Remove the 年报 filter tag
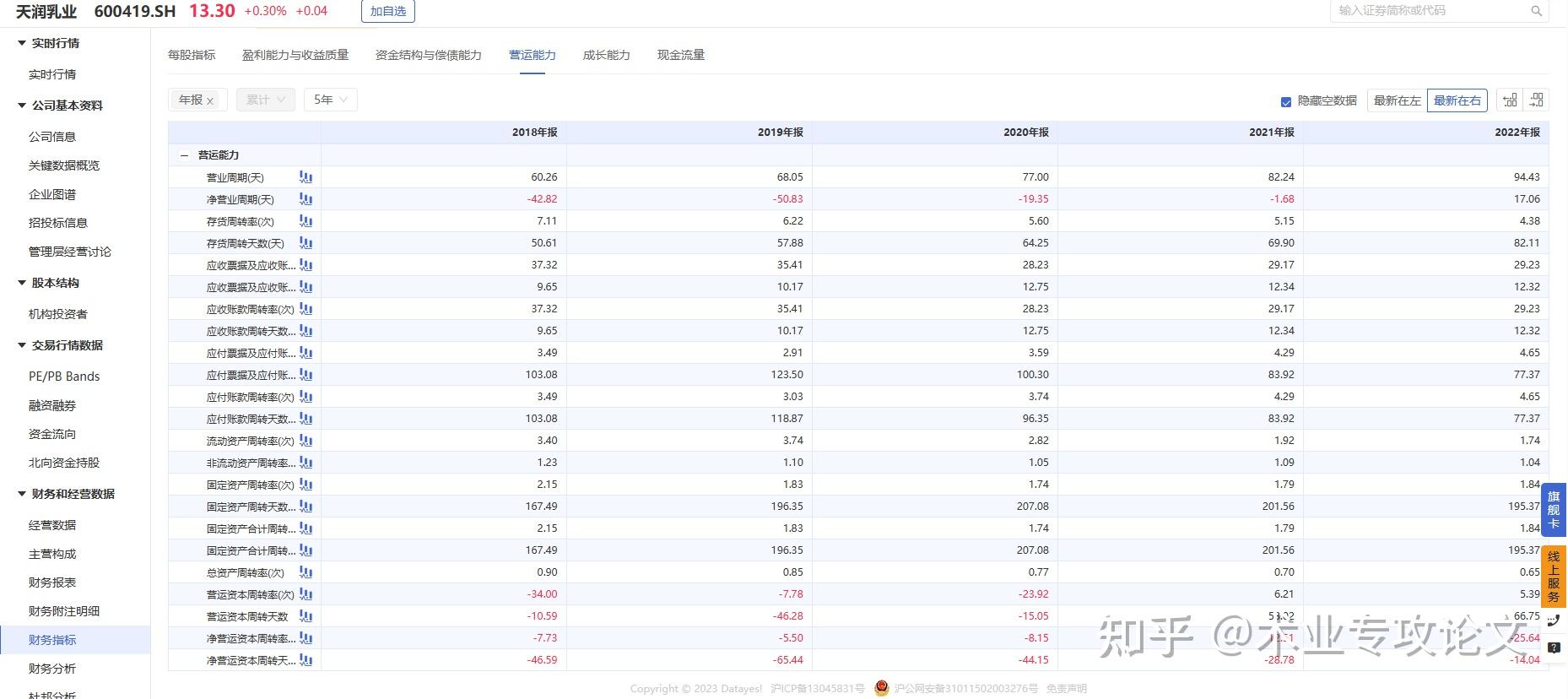This screenshot has width=1568, height=699. click(x=210, y=100)
